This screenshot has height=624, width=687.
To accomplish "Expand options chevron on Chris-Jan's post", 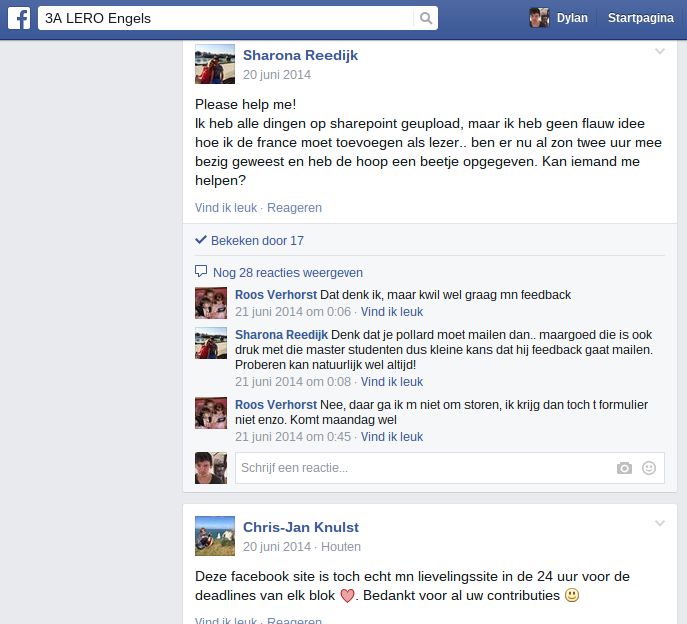I will [660, 523].
